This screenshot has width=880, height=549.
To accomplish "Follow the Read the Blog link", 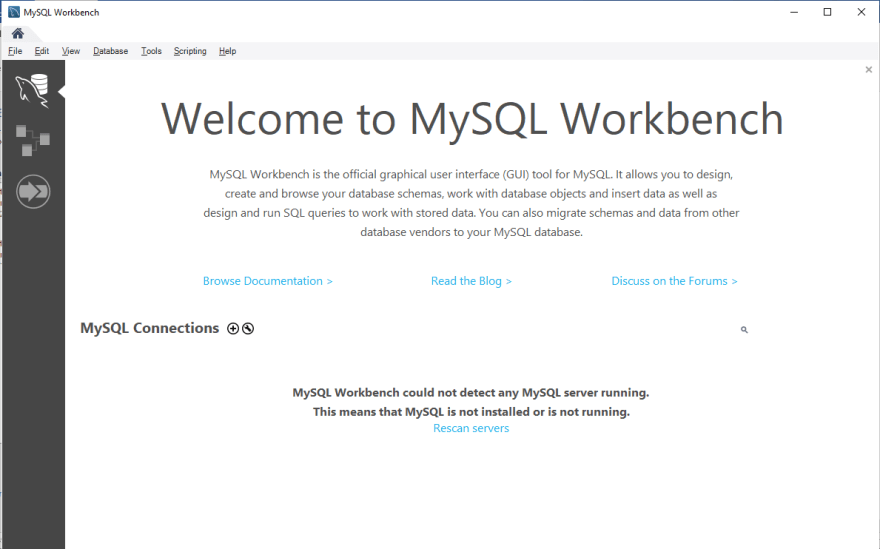I will coord(471,281).
